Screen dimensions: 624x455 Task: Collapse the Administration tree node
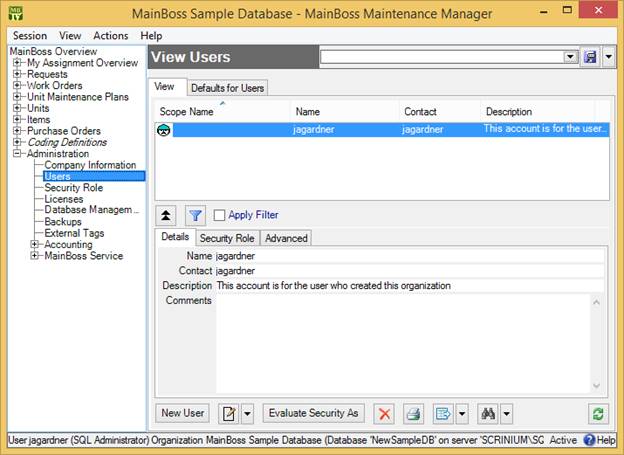17,153
